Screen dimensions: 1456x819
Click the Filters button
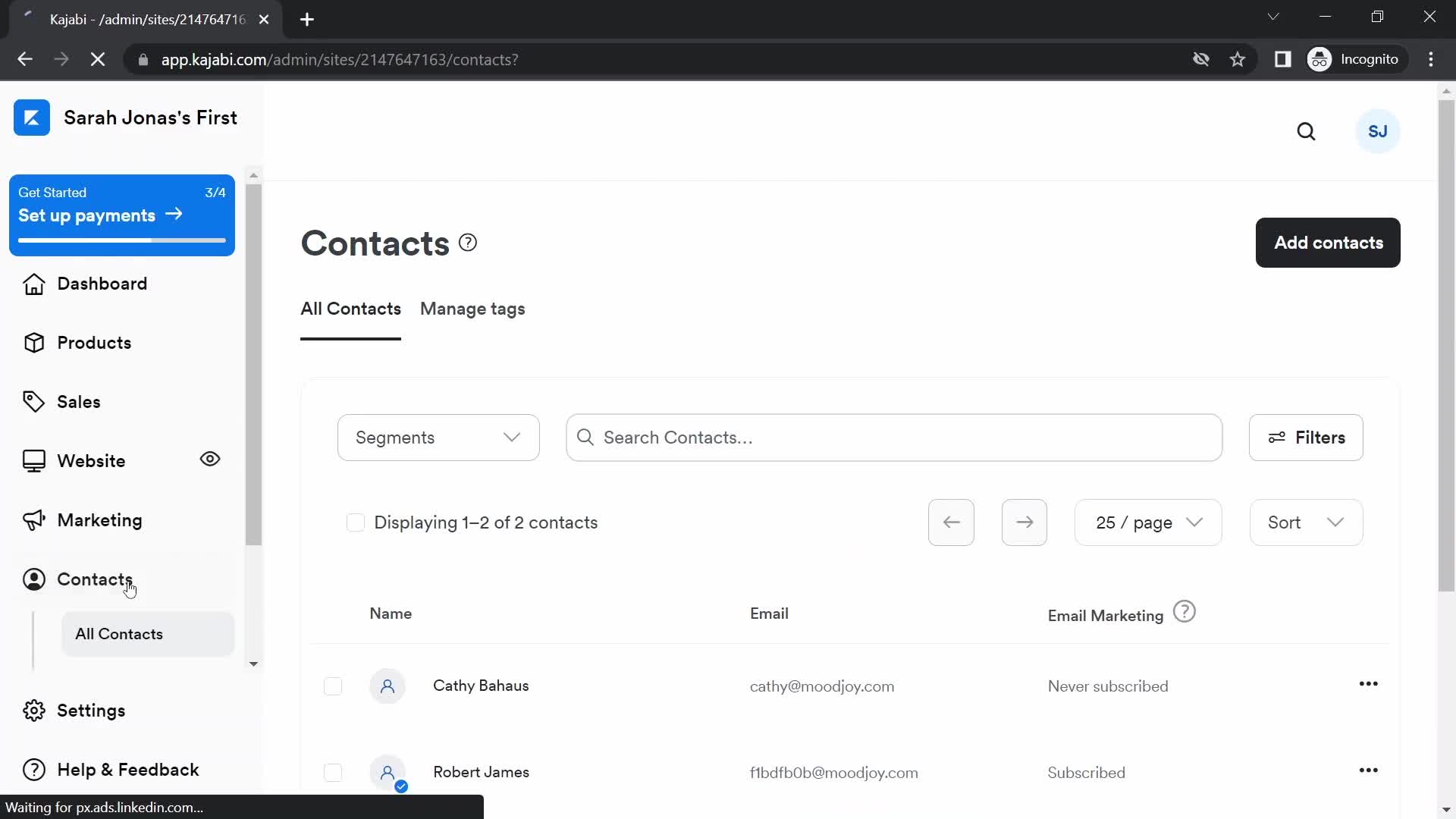[x=1307, y=438]
